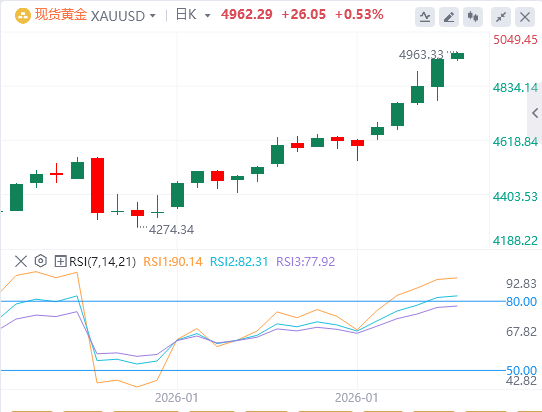Click the RSI(7,14,21) indicator name
542x412 pixels.
pyautogui.click(x=102, y=262)
